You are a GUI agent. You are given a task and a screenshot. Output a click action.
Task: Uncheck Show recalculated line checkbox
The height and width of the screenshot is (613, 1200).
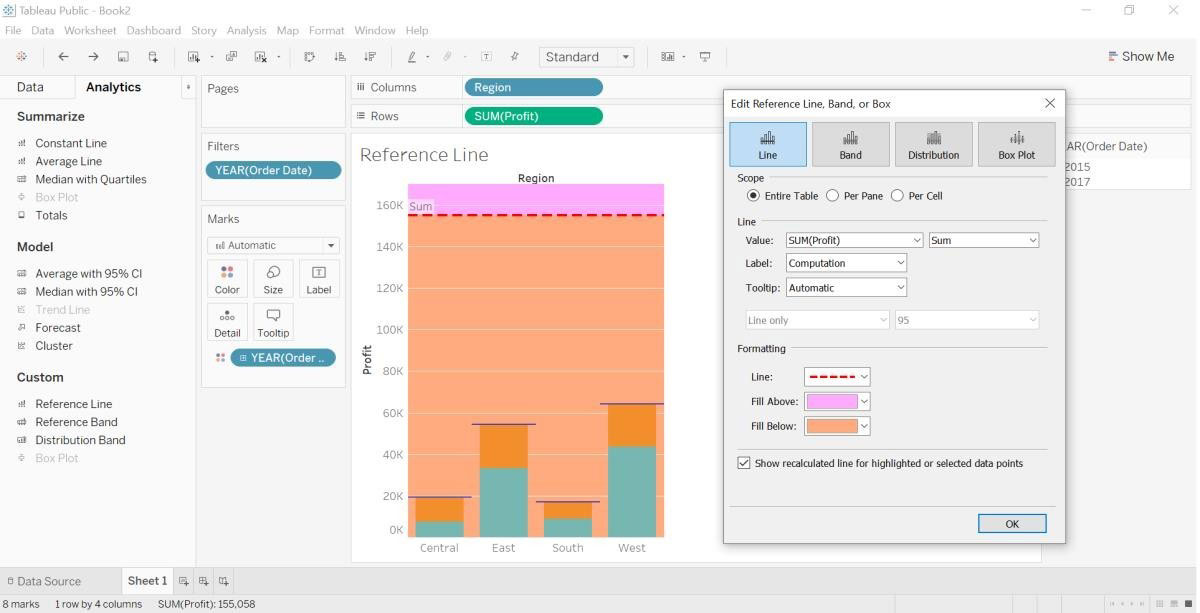coord(744,463)
